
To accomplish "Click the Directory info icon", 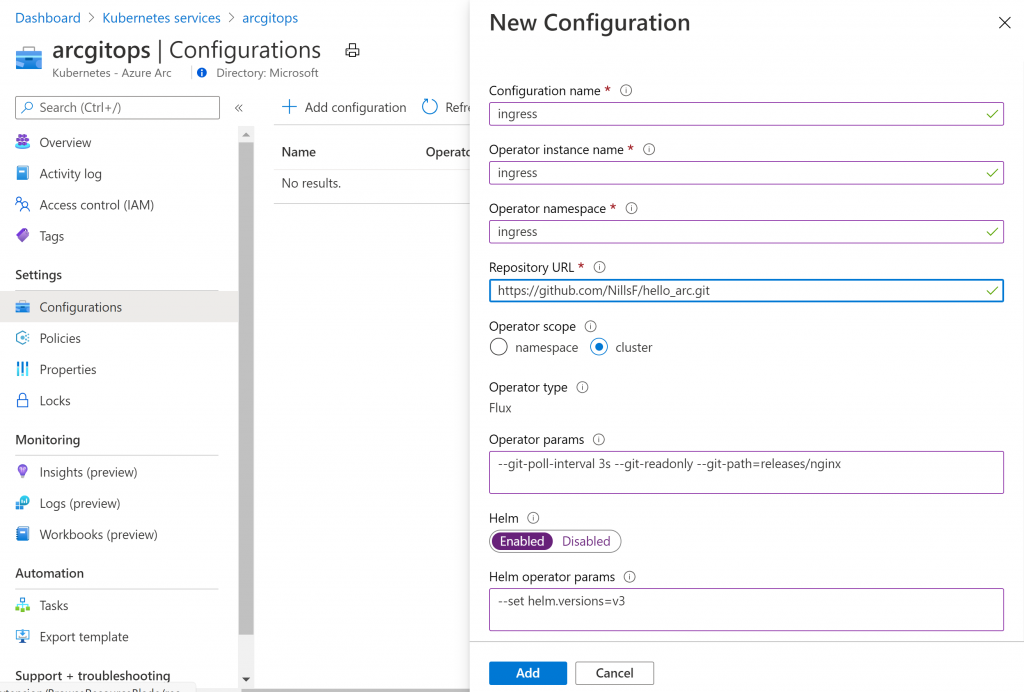I will pyautogui.click(x=202, y=72).
